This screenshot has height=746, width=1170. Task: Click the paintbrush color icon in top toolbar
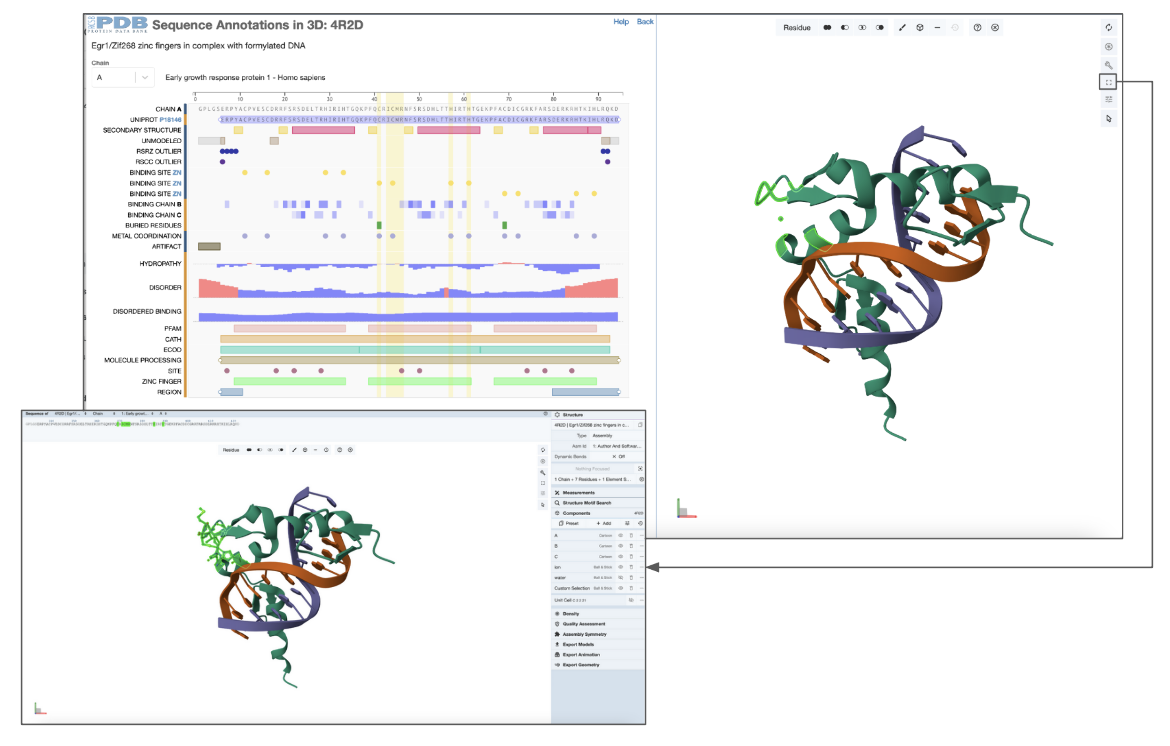point(902,27)
